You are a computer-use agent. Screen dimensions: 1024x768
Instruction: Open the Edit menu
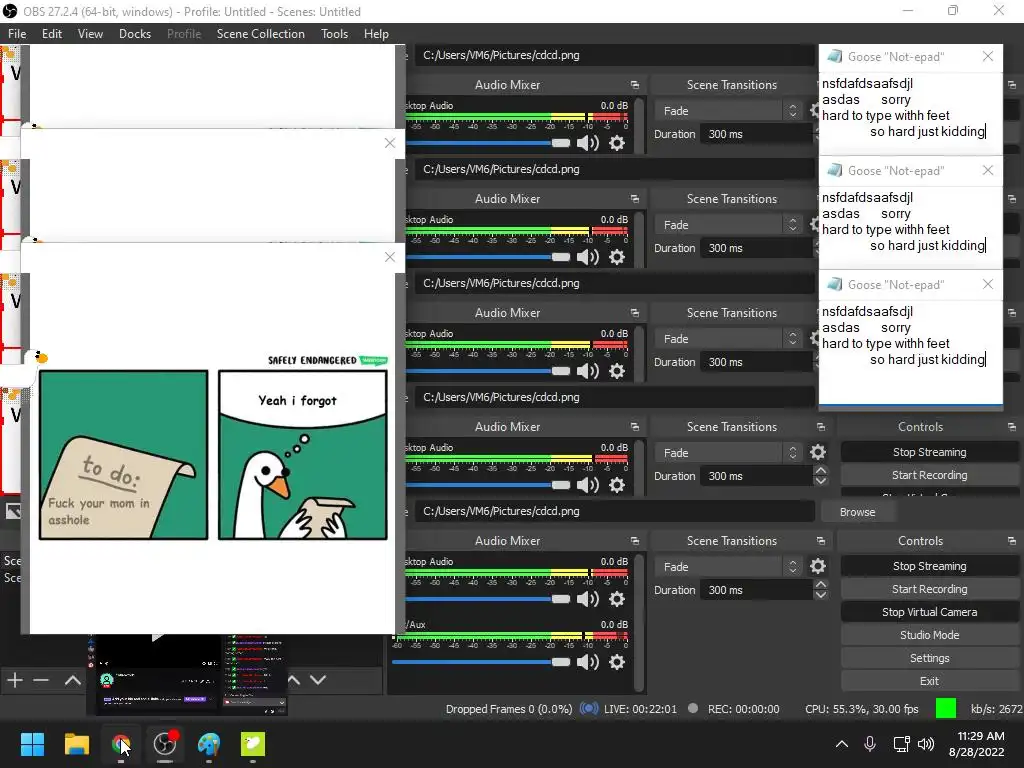point(52,34)
